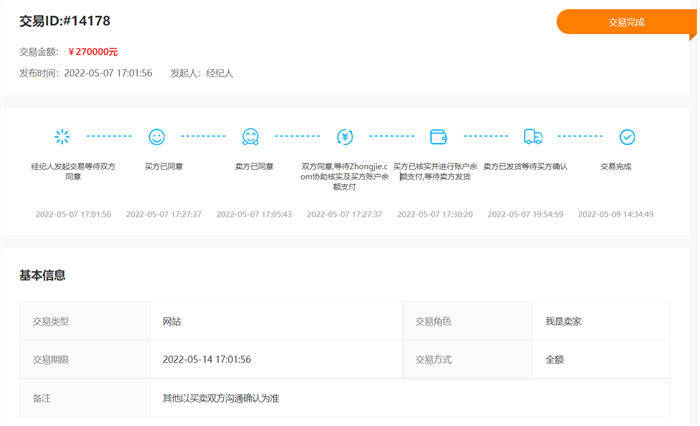Click the buyer agreed smiley icon
700x426 pixels.
click(x=156, y=136)
